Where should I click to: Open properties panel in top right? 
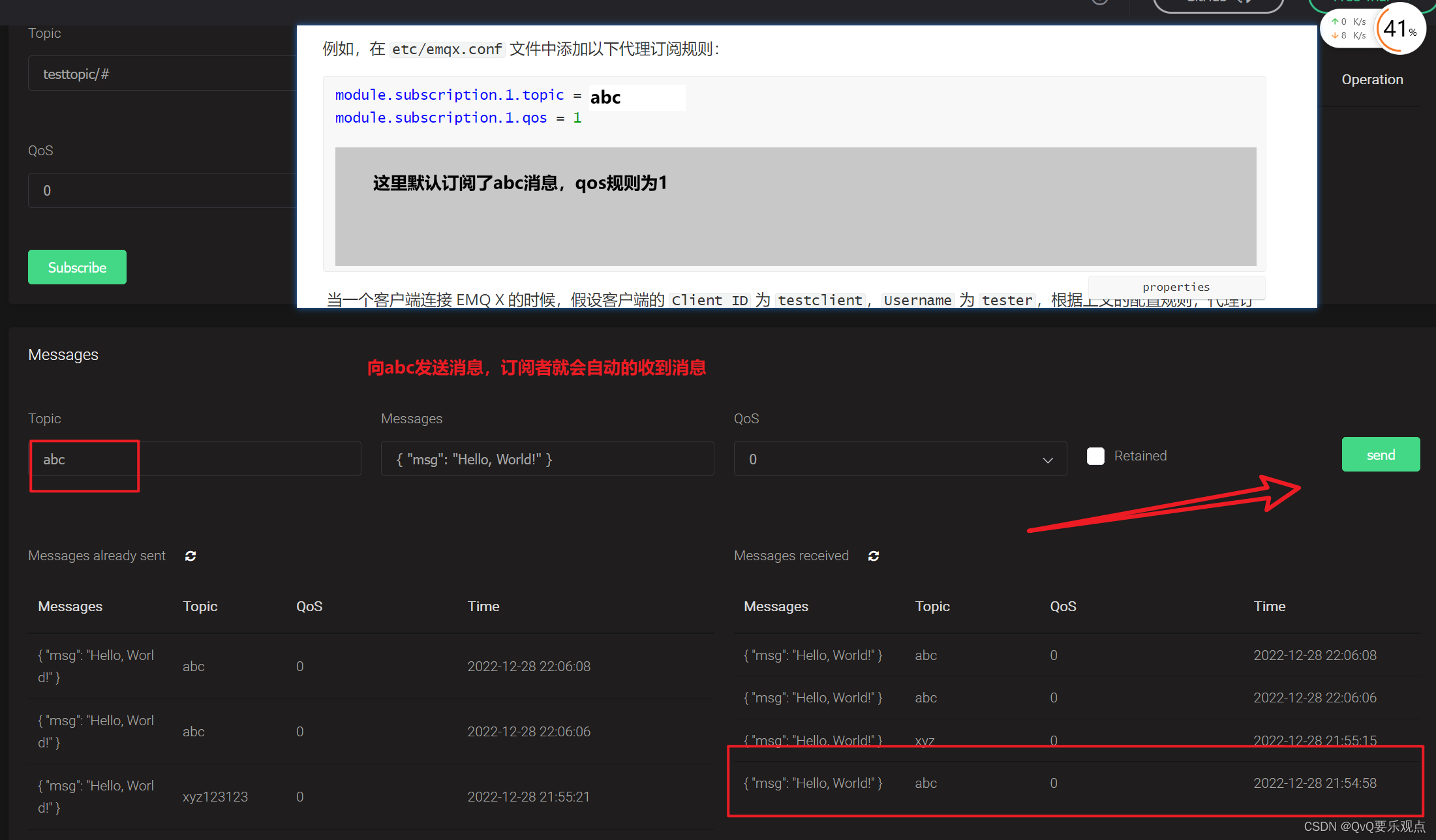pyautogui.click(x=1175, y=287)
